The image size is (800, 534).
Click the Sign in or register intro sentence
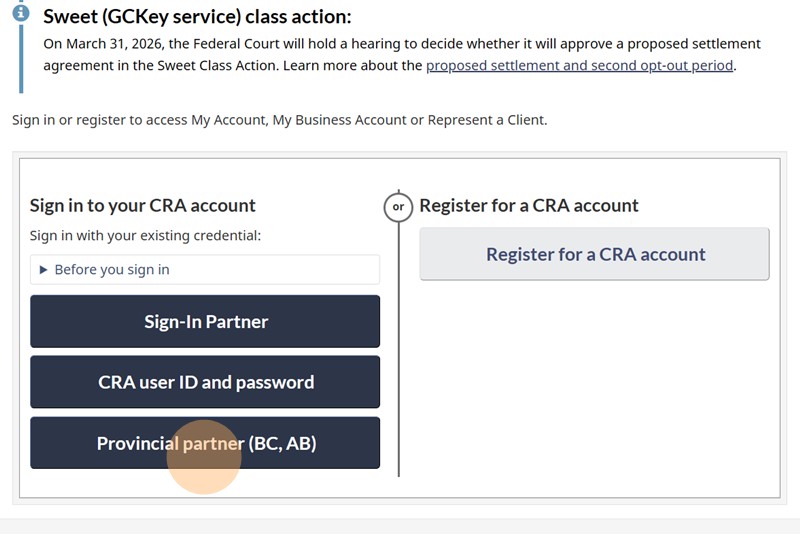[x=279, y=120]
